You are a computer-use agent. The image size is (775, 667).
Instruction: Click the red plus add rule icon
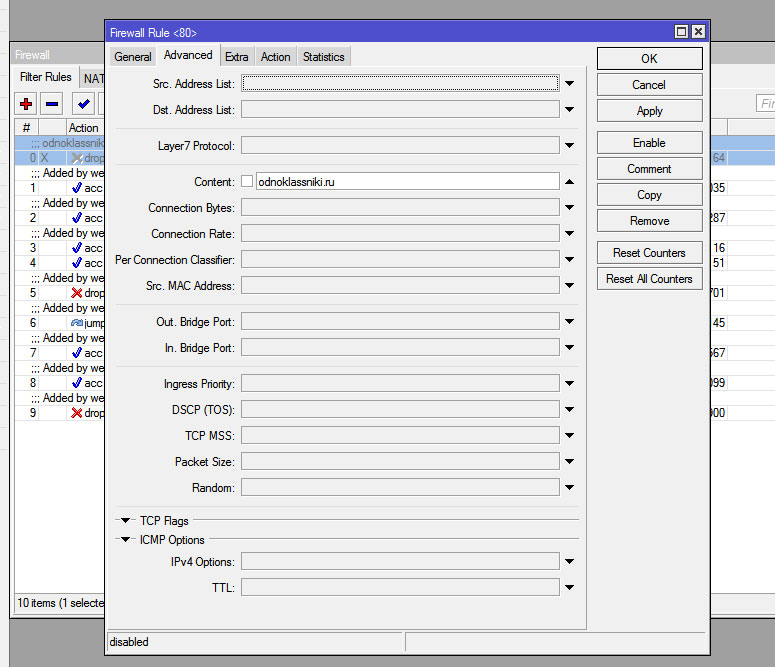tap(26, 104)
